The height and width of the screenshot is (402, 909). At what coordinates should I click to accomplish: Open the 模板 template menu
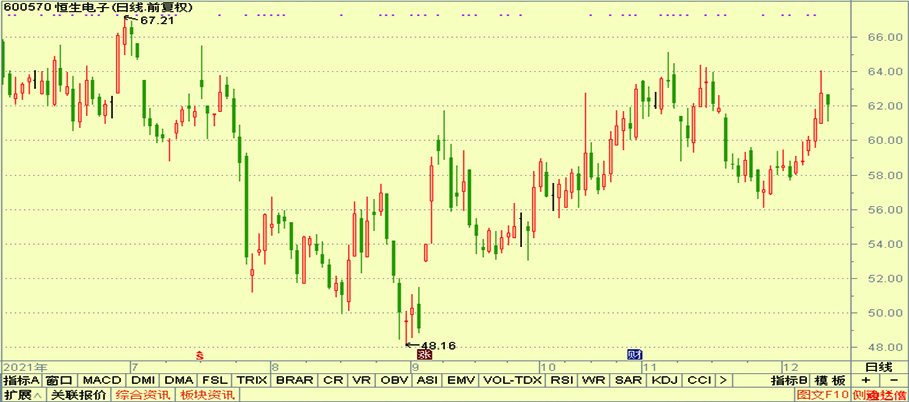coord(831,381)
